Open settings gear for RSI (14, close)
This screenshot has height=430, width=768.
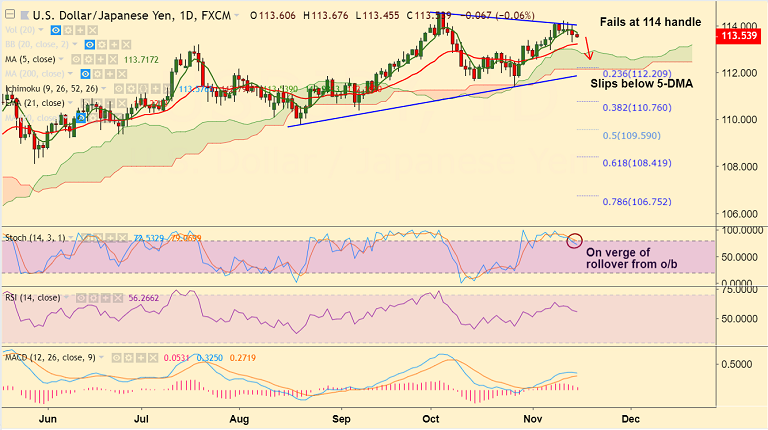tap(94, 298)
